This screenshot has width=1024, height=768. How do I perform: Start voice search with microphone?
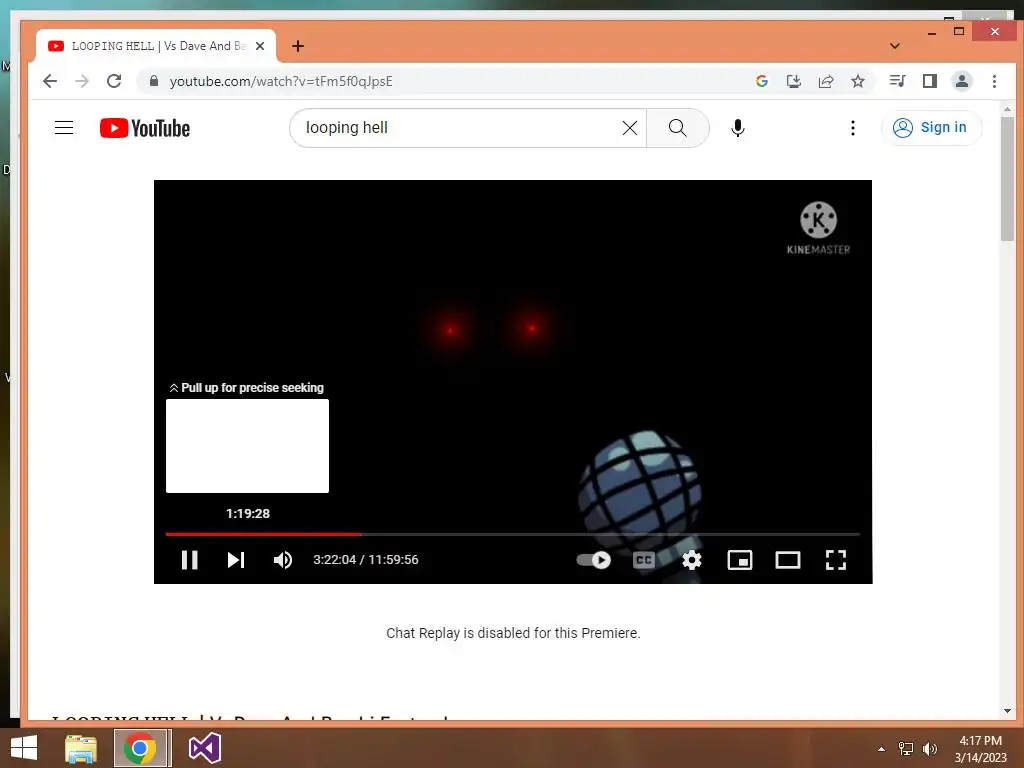pos(738,128)
